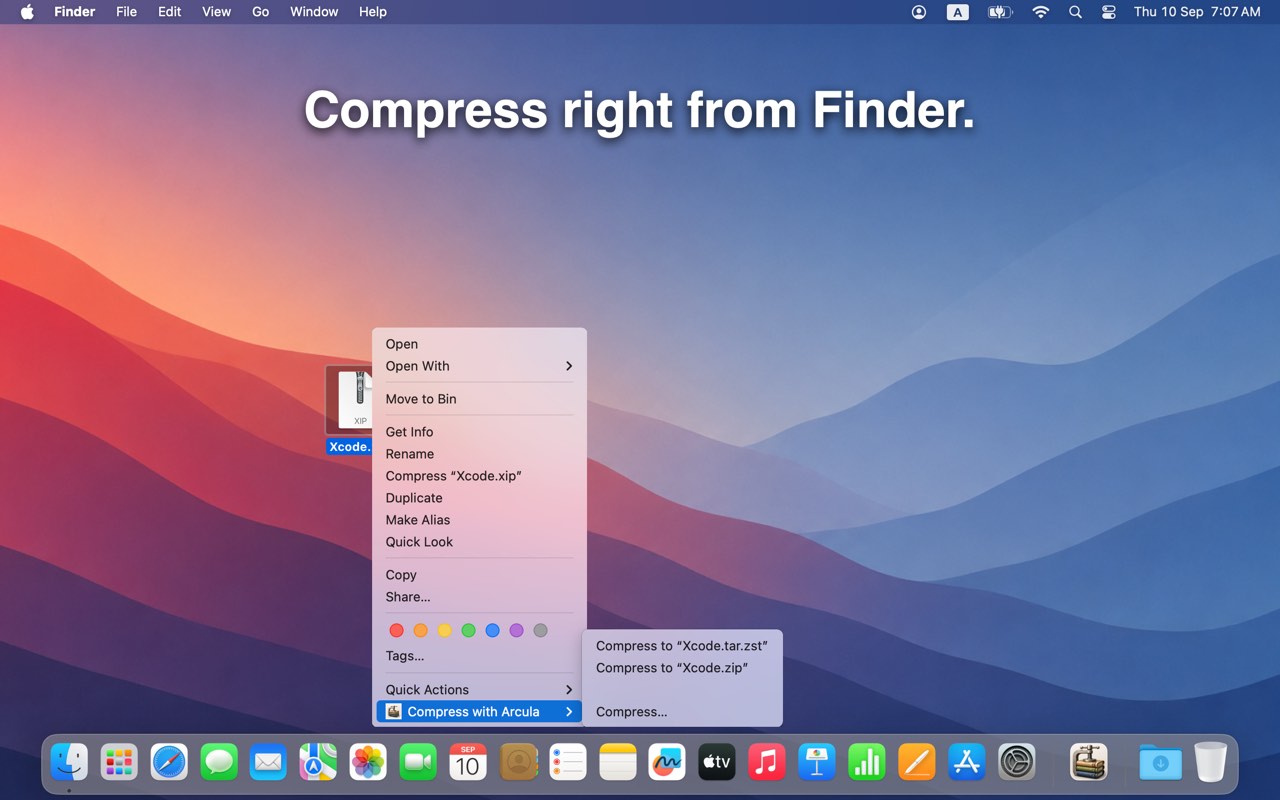
Task: Open System Settings in the Dock
Action: [x=1017, y=763]
